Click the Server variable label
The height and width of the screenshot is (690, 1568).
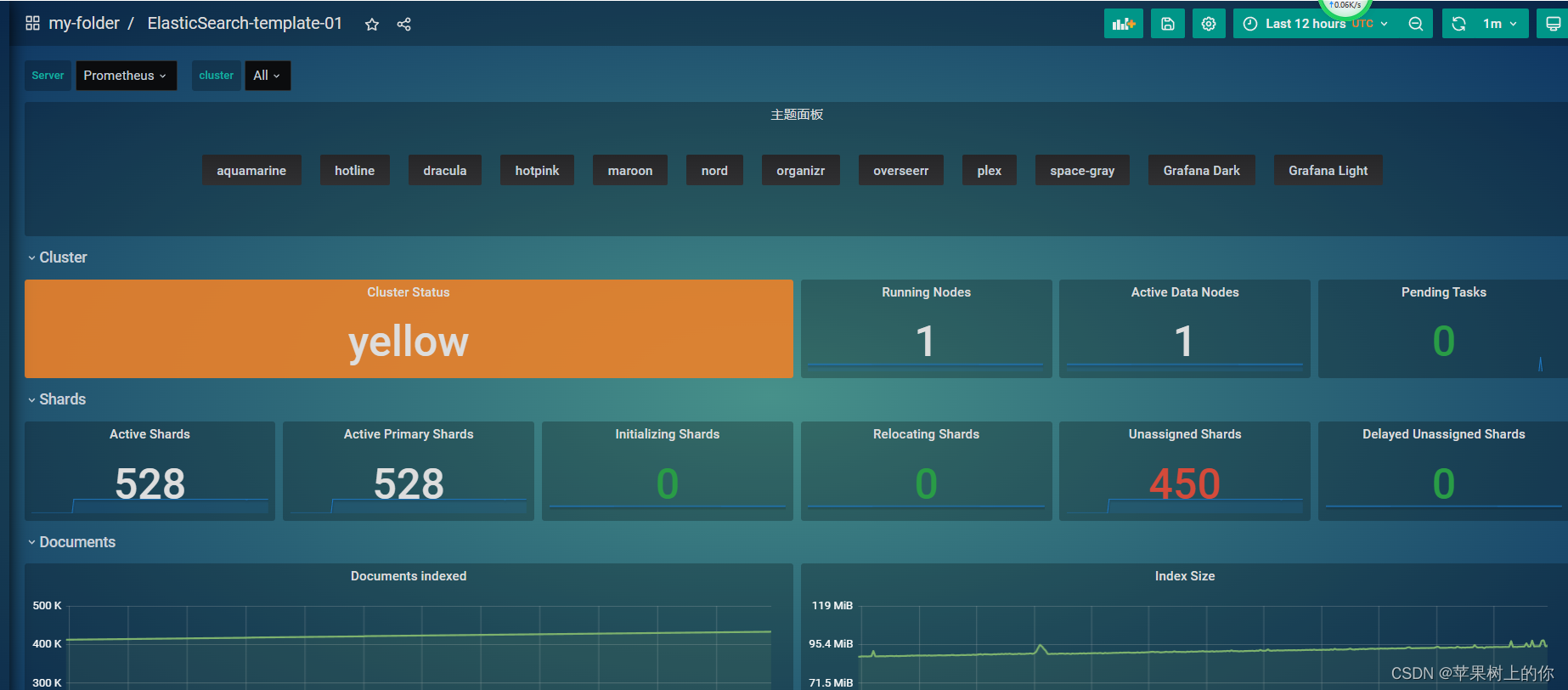click(x=48, y=76)
